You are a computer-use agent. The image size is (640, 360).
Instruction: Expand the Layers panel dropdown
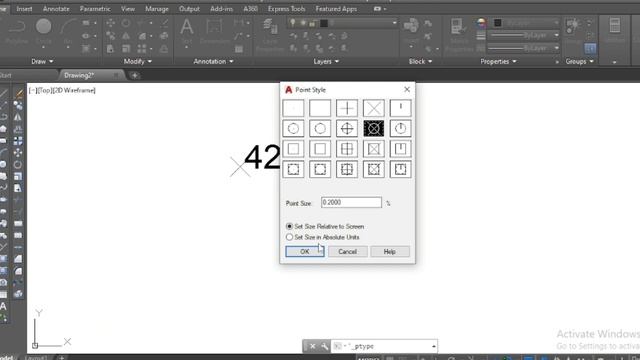pyautogui.click(x=326, y=62)
